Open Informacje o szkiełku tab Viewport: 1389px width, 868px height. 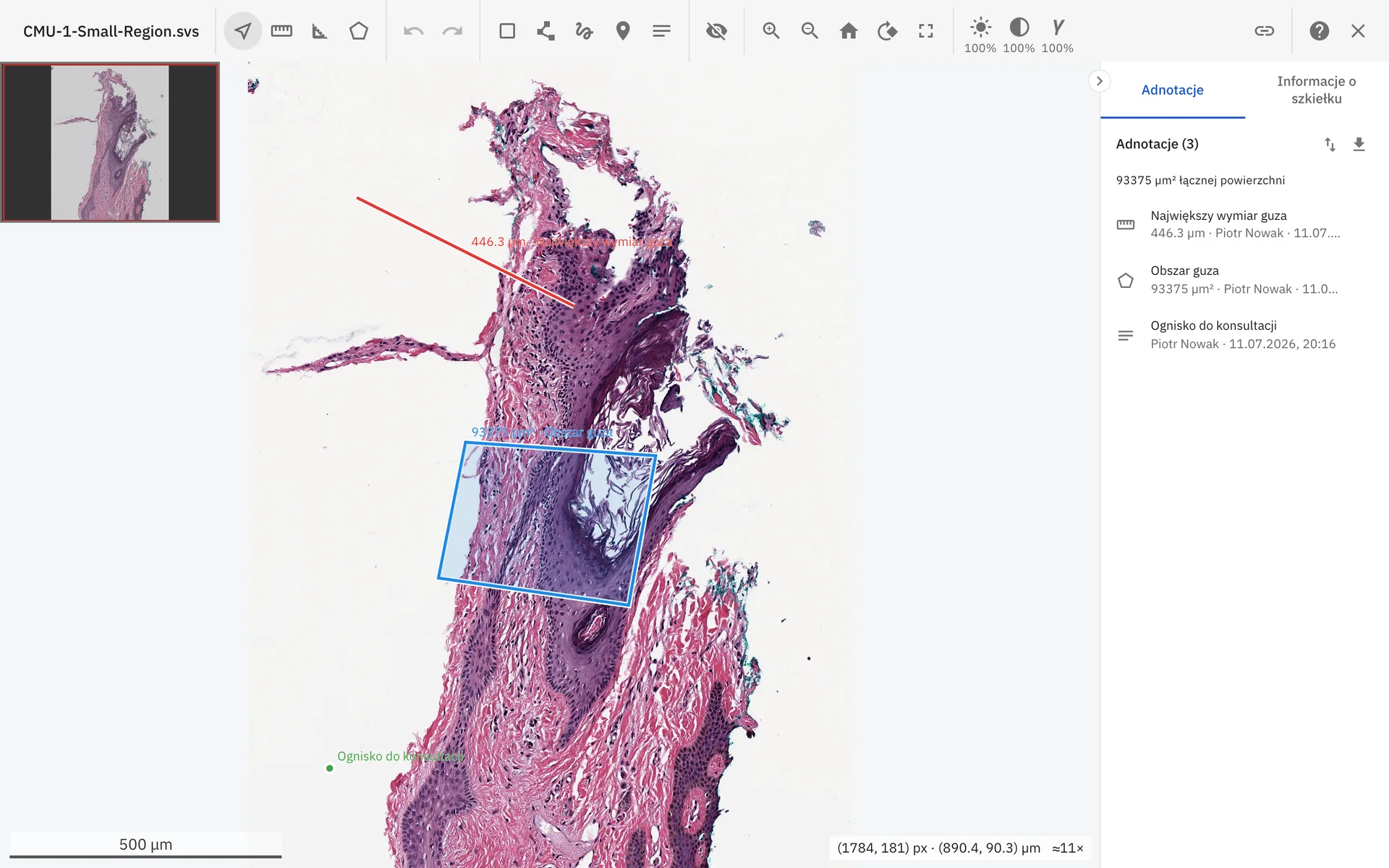click(1316, 90)
